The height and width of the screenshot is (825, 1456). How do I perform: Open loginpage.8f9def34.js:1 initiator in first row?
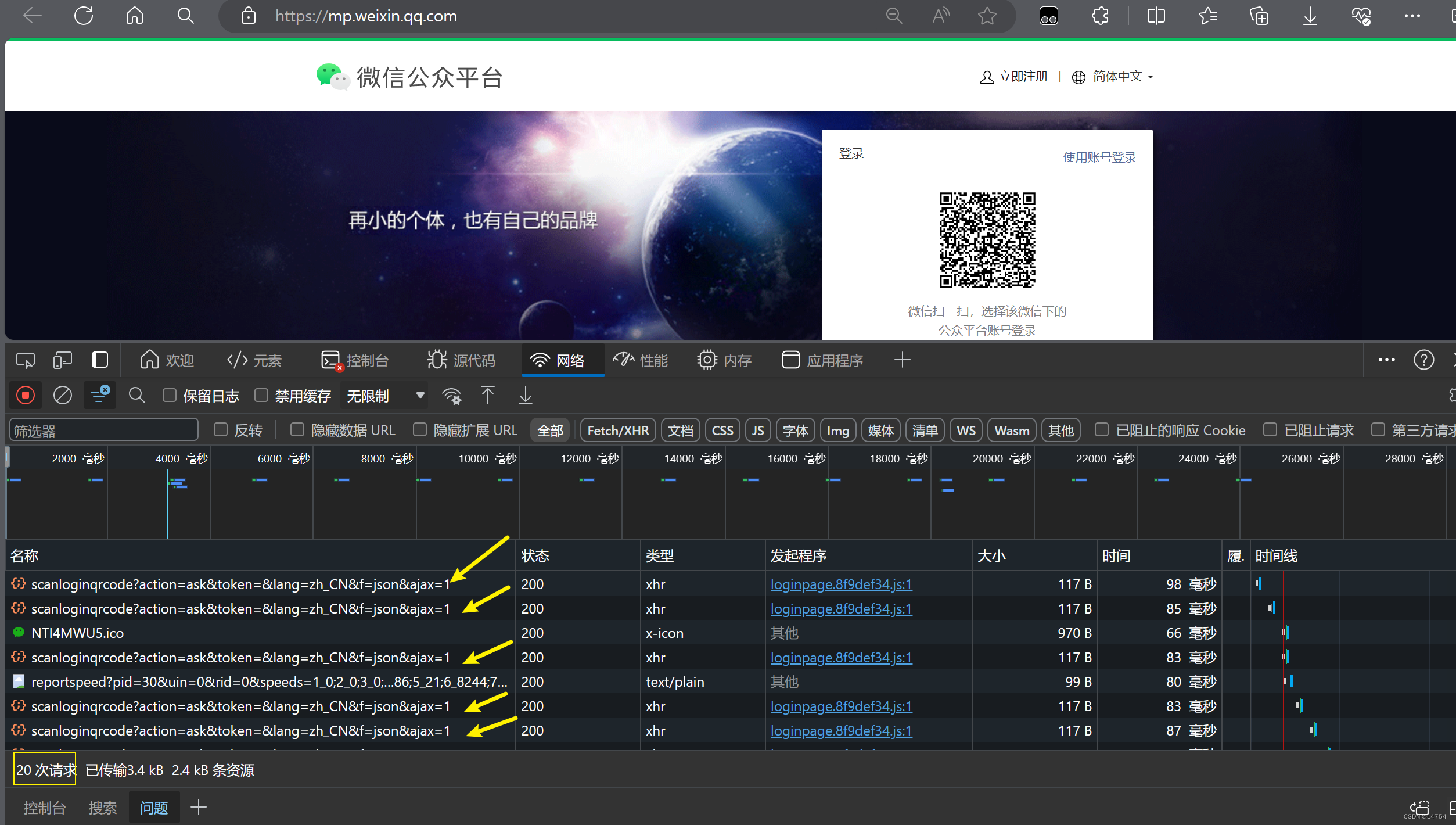click(841, 584)
